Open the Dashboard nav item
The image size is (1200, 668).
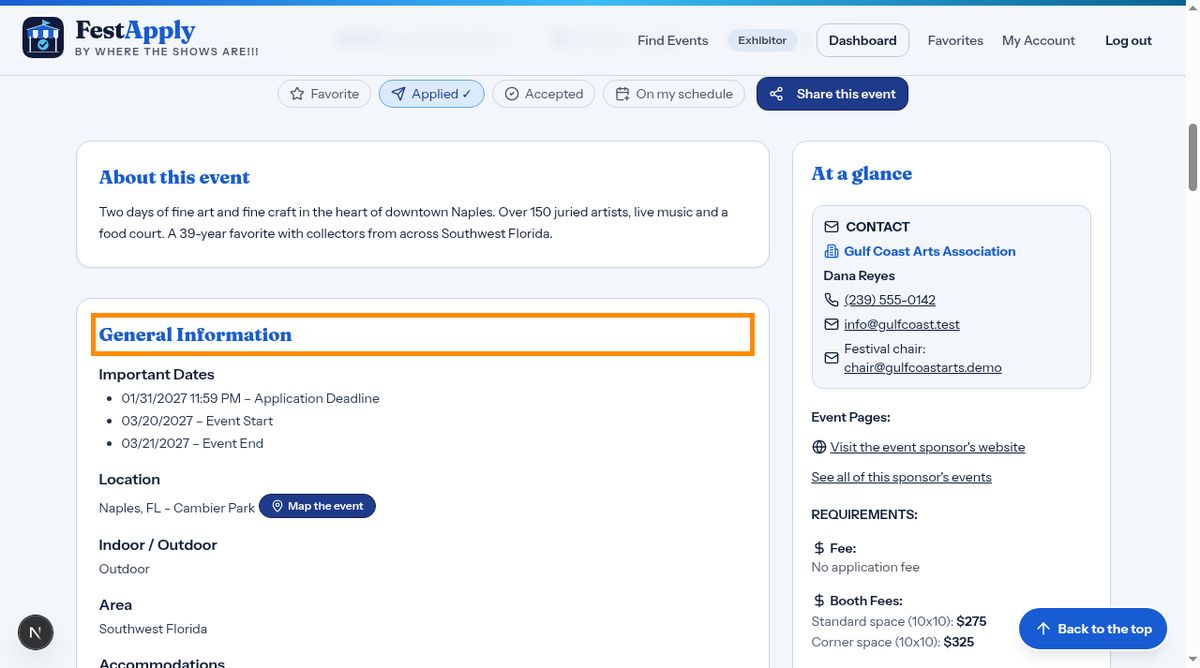coord(863,41)
